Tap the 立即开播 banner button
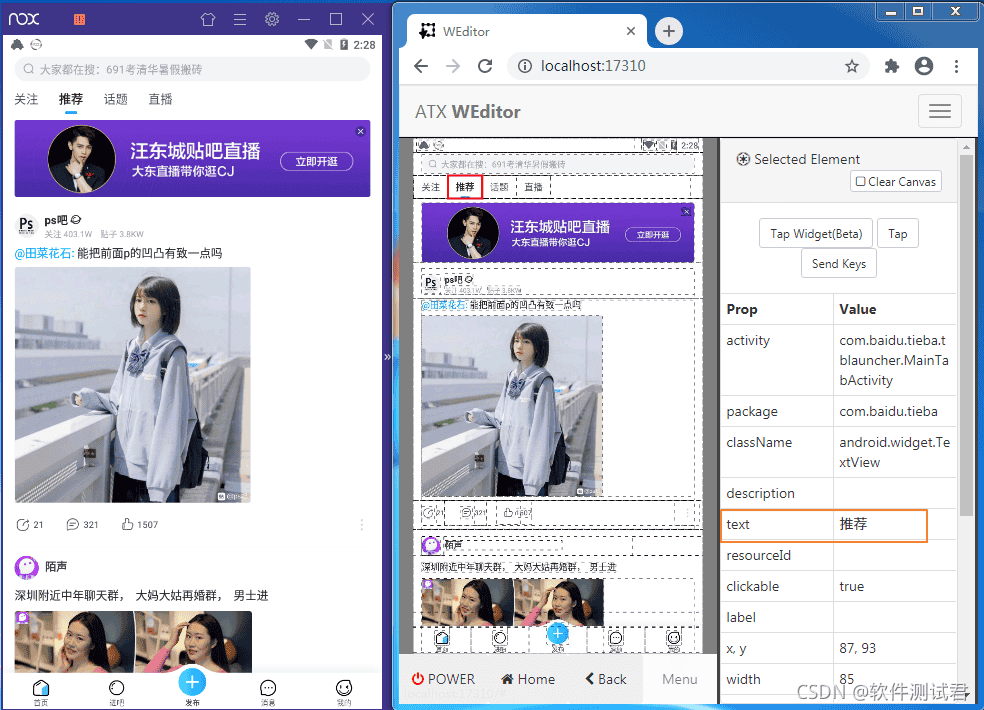Image resolution: width=984 pixels, height=710 pixels. tap(316, 160)
